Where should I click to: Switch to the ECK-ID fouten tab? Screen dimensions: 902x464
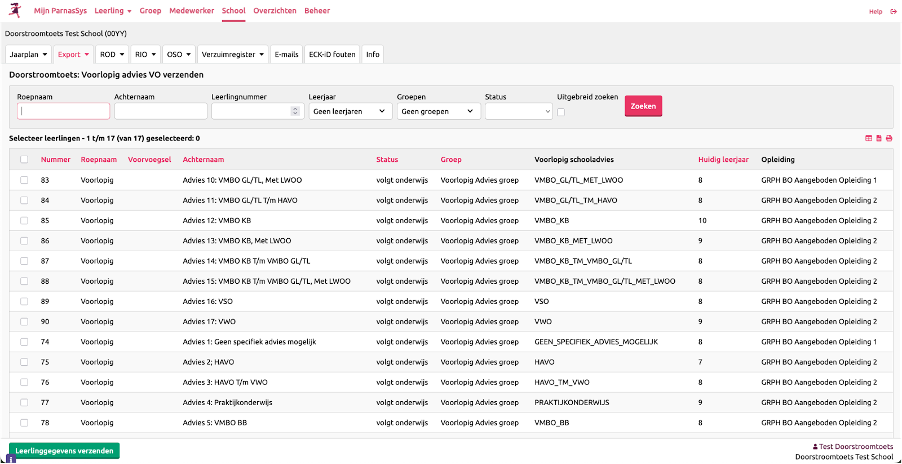pyautogui.click(x=331, y=54)
